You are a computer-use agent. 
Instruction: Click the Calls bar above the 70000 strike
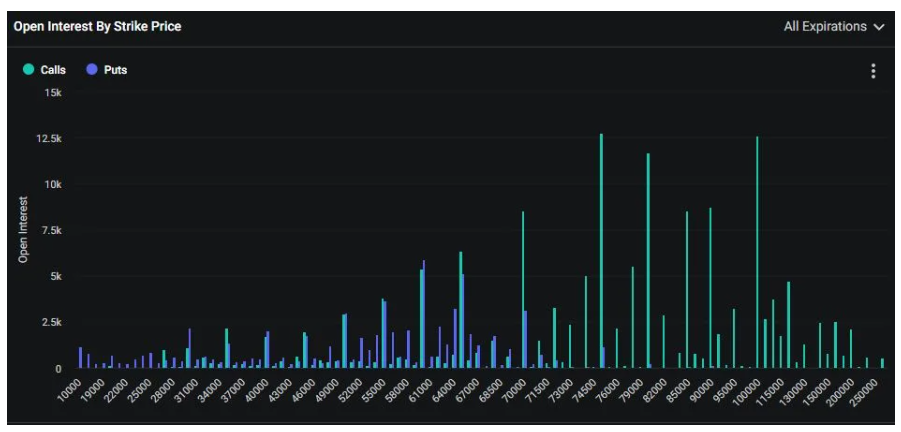click(522, 290)
